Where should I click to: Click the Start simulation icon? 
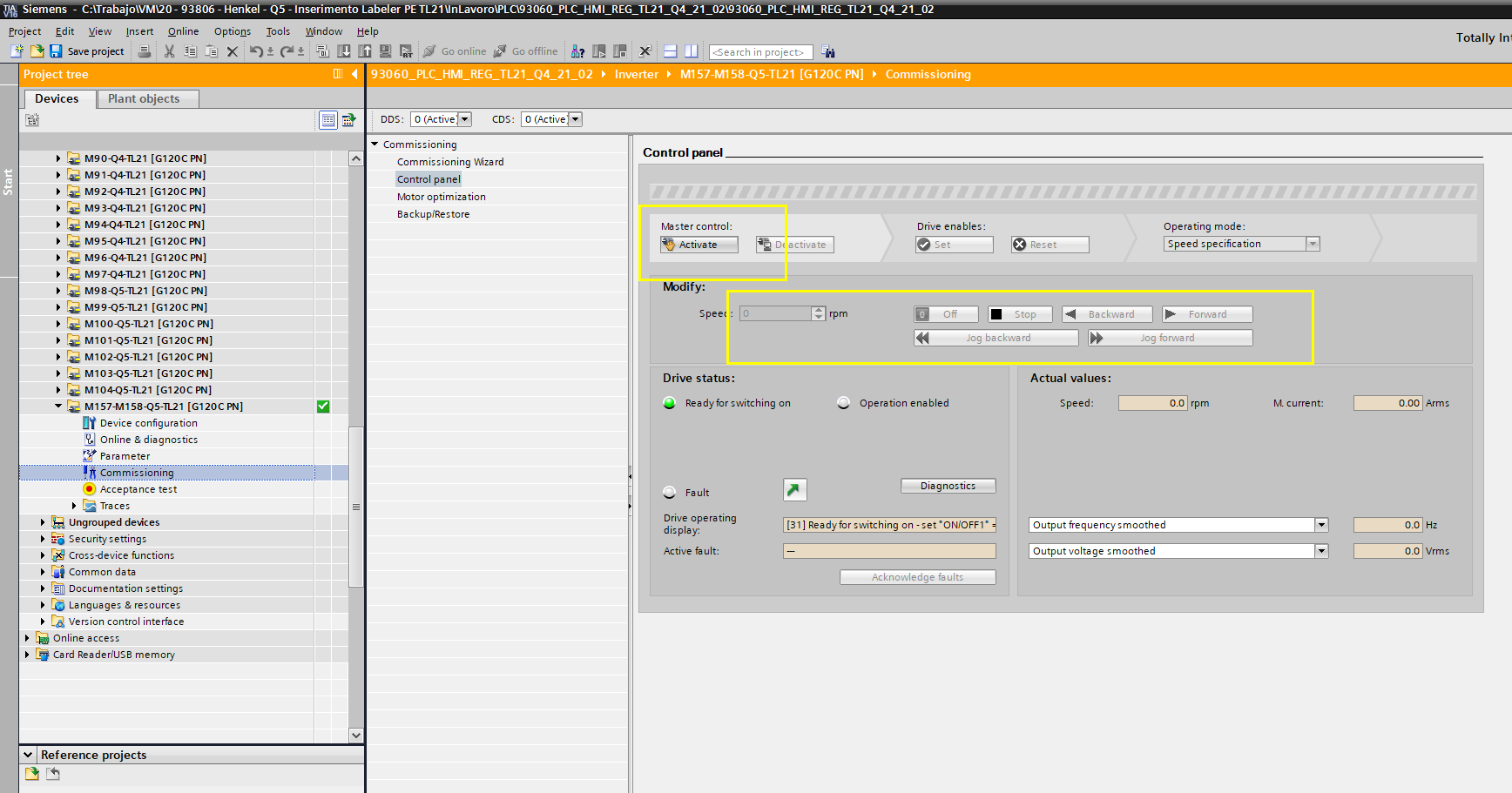(385, 51)
